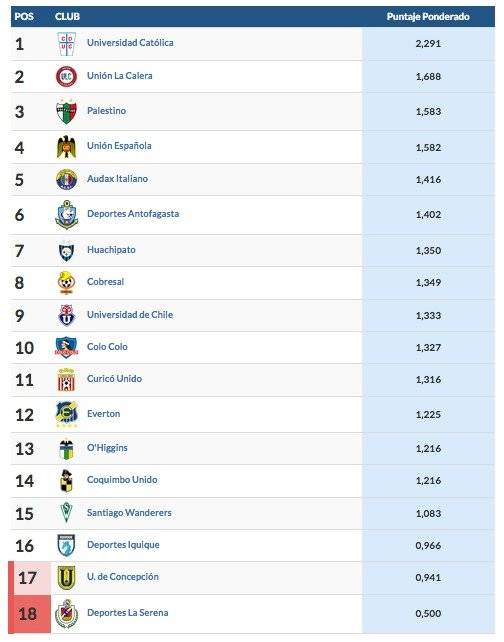504x642 pixels.
Task: Open the Universidad de Chile link
Action: coord(130,314)
